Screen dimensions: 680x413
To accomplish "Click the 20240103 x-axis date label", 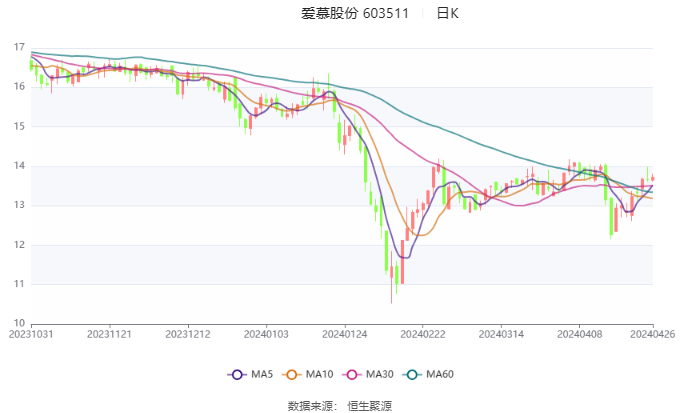I will pyautogui.click(x=265, y=334).
